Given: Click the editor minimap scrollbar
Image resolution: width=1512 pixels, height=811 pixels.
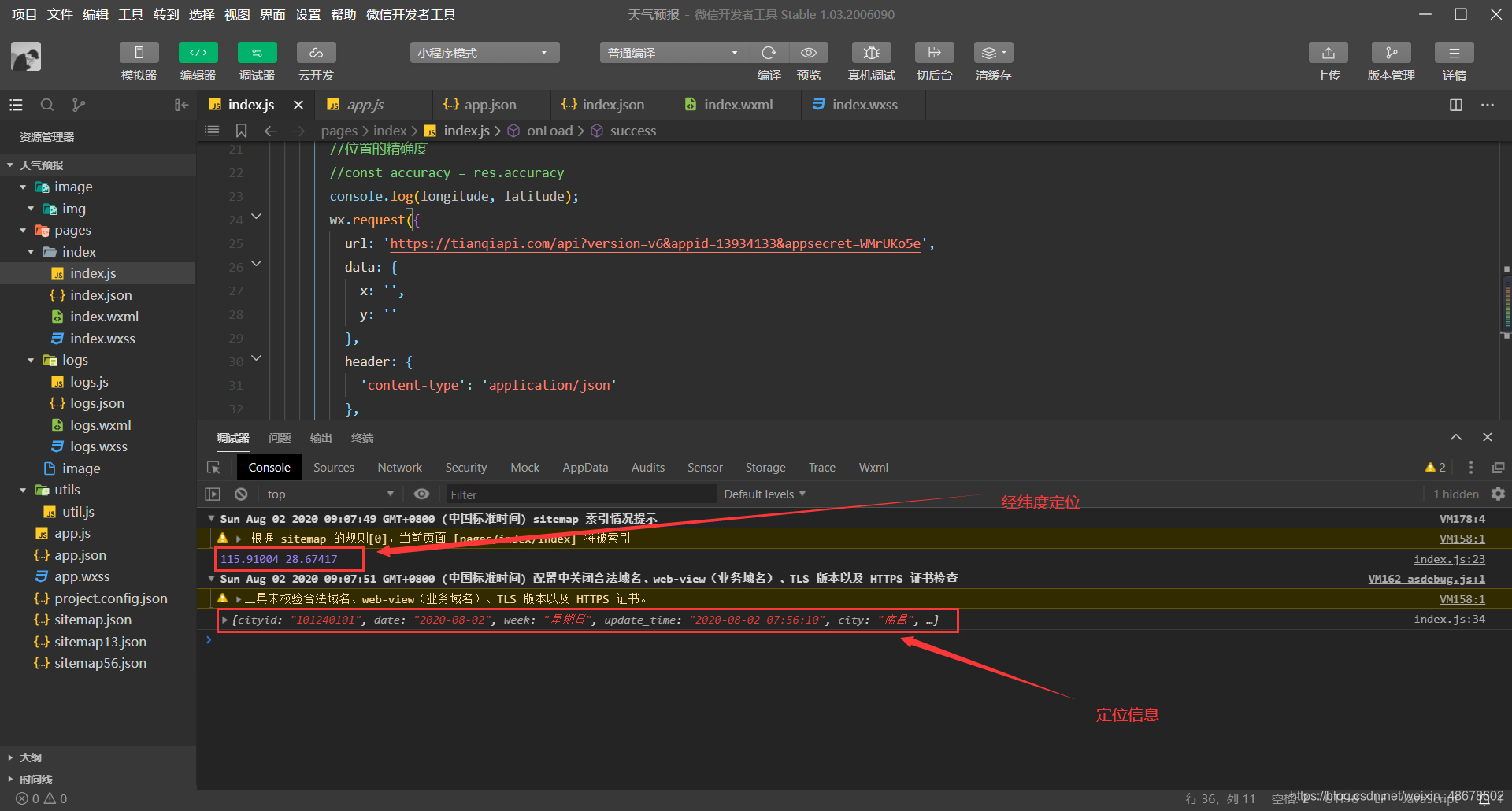Looking at the screenshot, I should 1506,303.
